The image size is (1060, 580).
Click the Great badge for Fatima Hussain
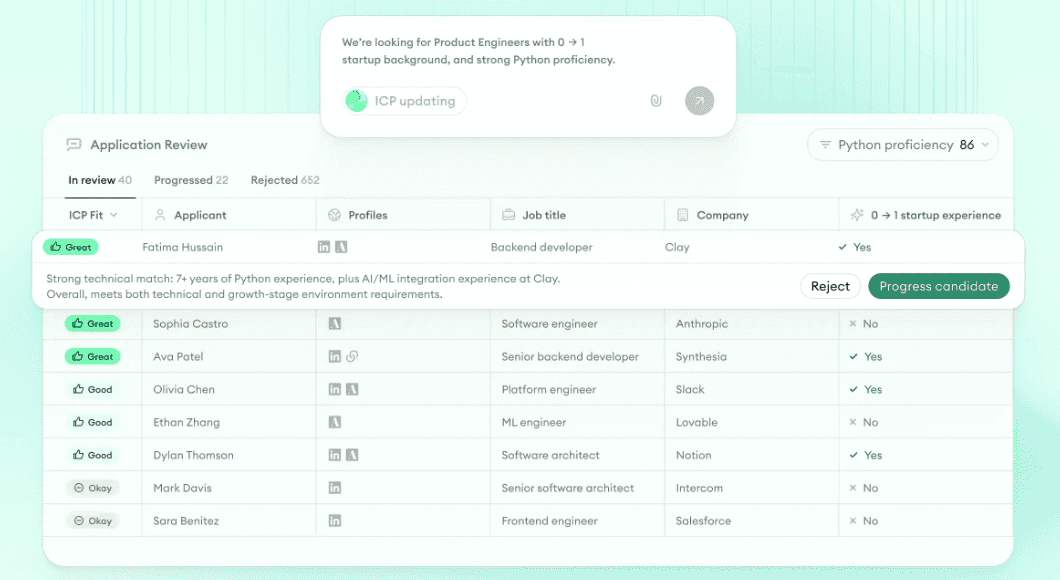(x=71, y=247)
